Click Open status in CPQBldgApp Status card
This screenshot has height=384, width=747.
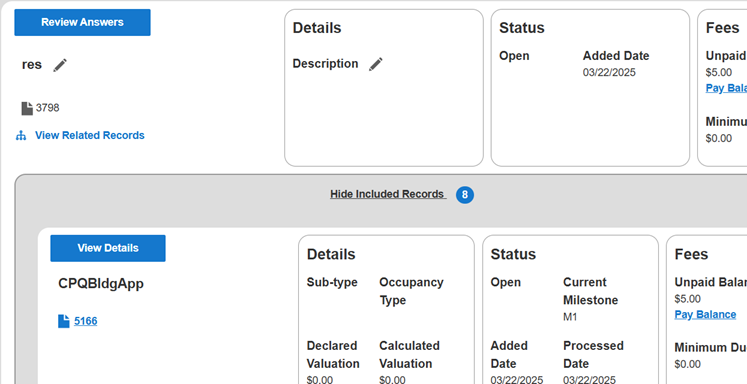pos(505,282)
